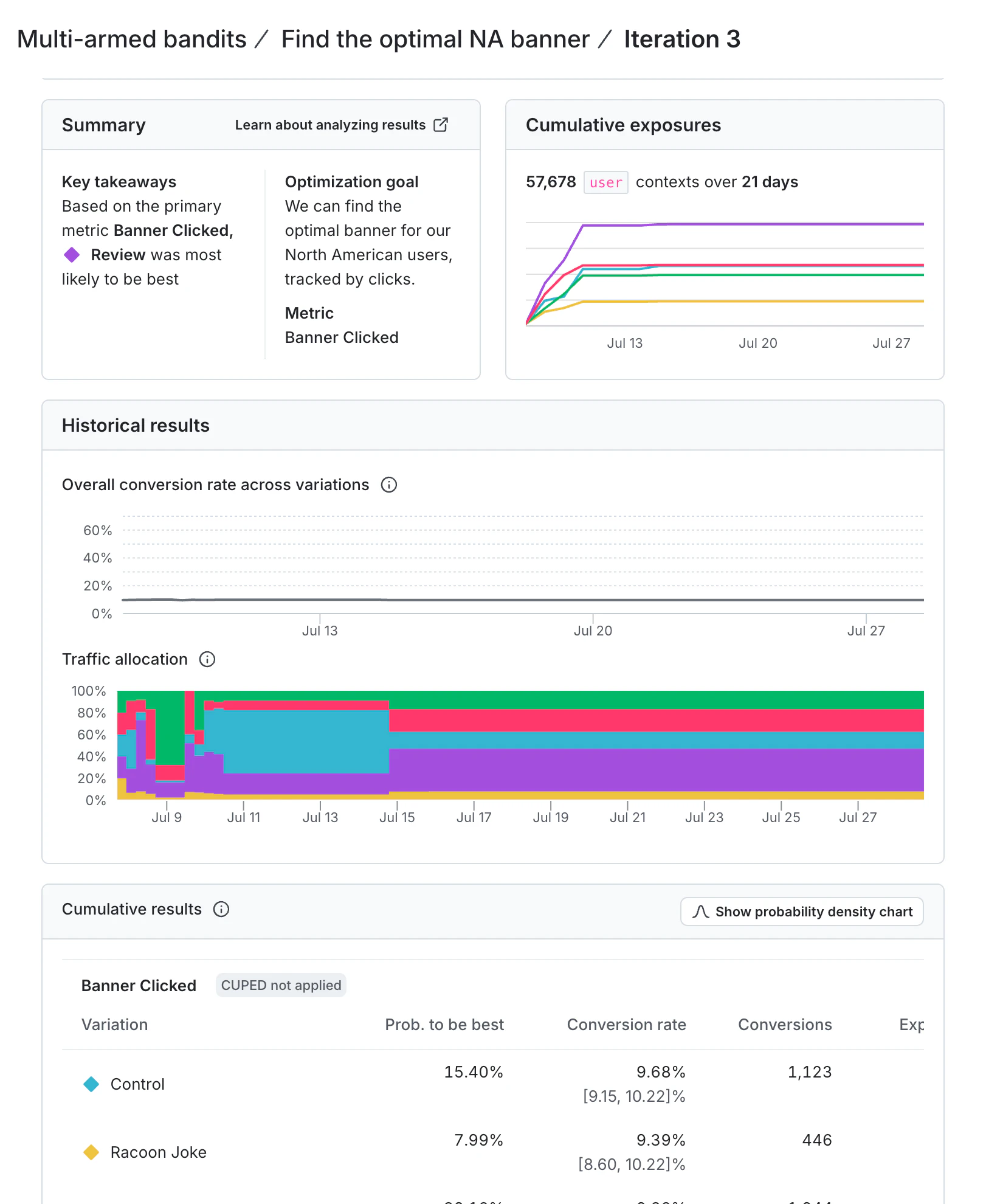986x1204 pixels.
Task: Click the CUPED not applied badge
Action: tap(280, 985)
